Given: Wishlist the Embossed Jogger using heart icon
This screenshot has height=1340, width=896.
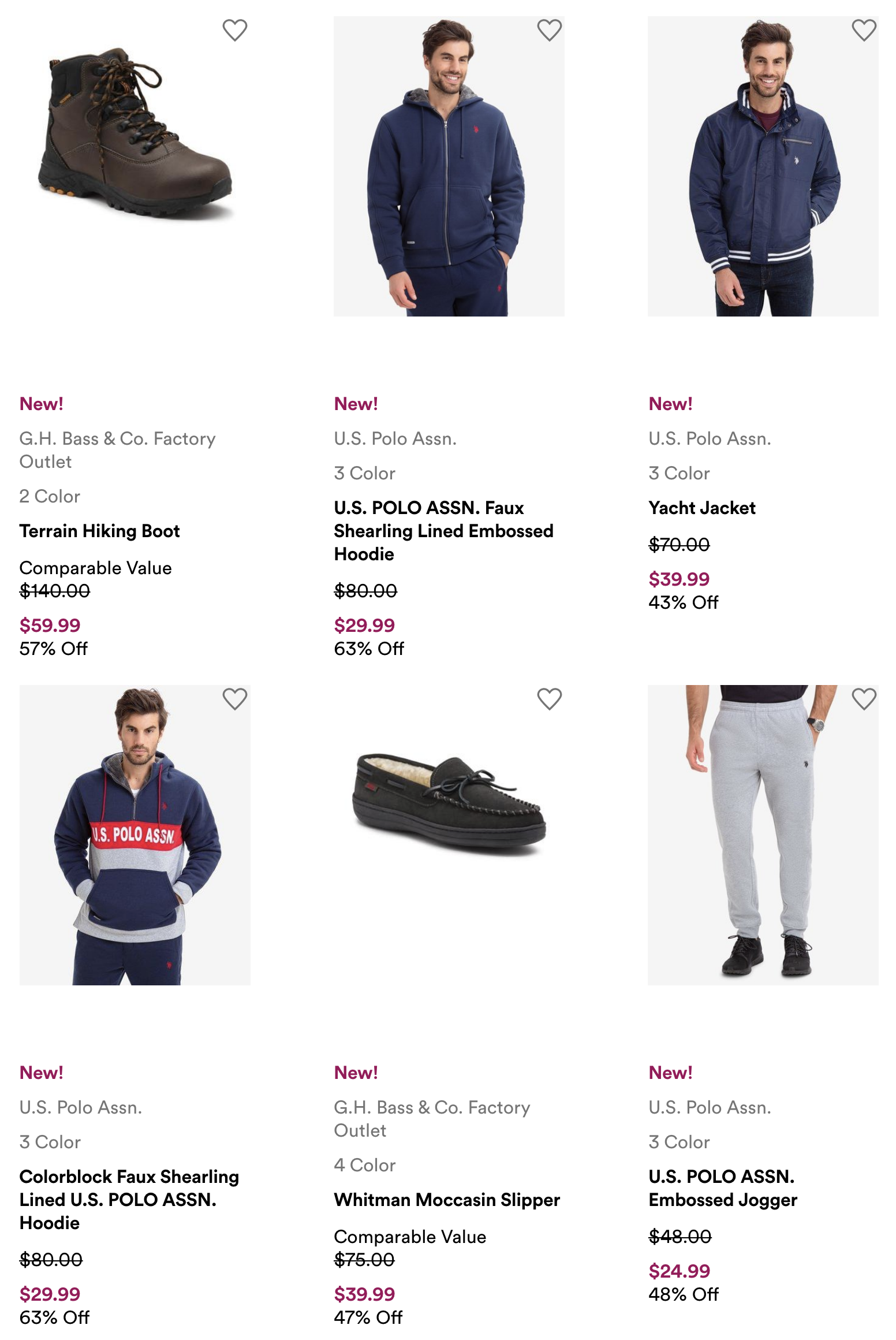Looking at the screenshot, I should 864,699.
